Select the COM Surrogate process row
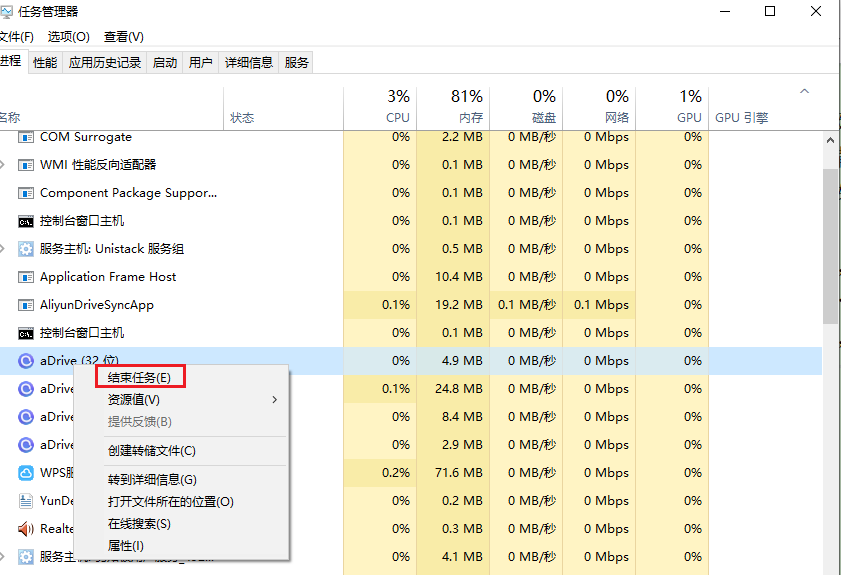 (411, 137)
